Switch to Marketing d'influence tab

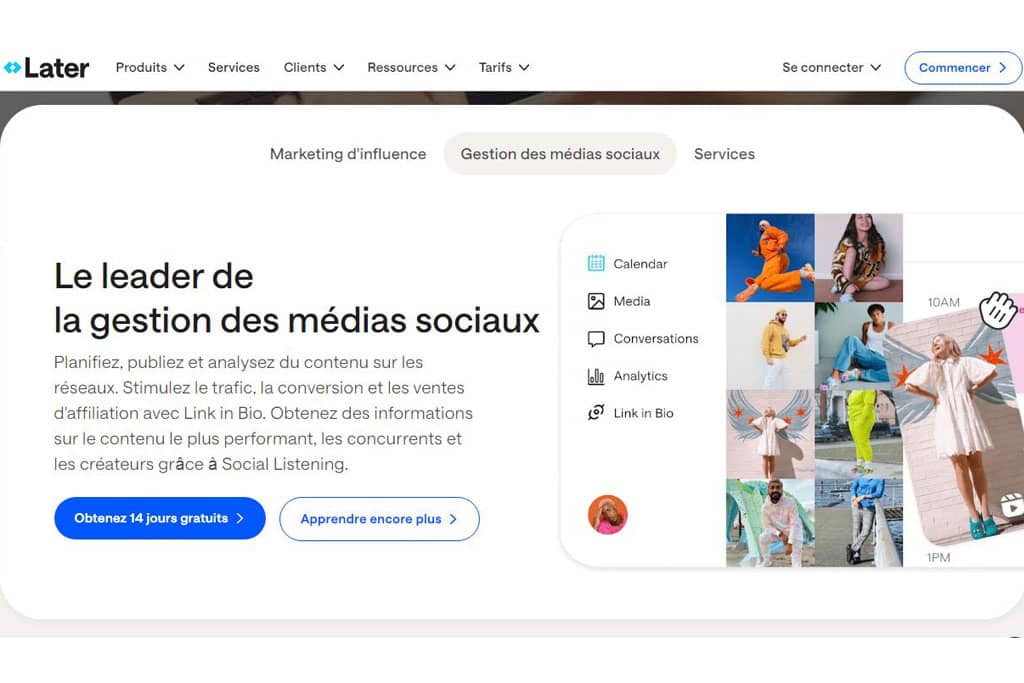point(348,154)
